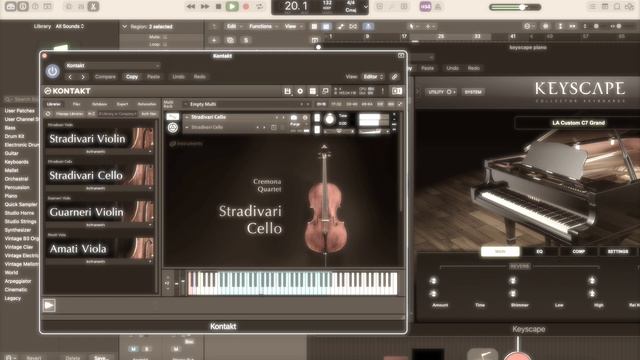Screen dimensions: 640x360
Task: Open the Guarneri Violin library tile
Action: (x=100, y=212)
